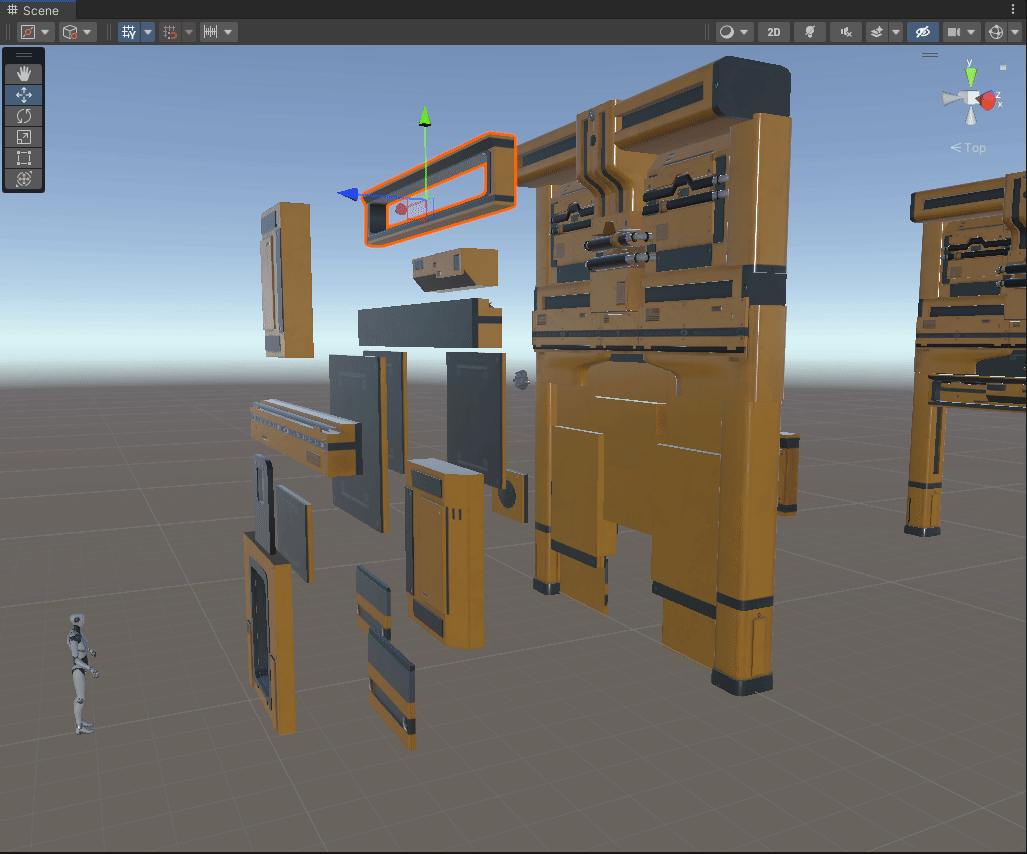Mute scene audio
This screenshot has width=1027, height=854.
pyautogui.click(x=845, y=31)
